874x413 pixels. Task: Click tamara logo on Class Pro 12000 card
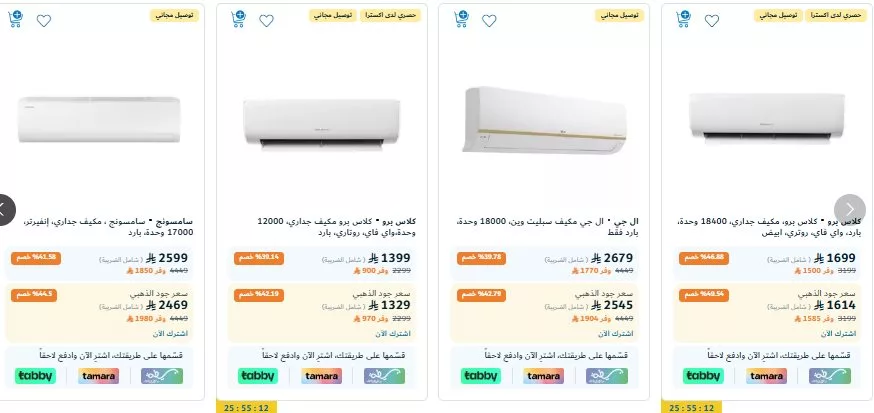[321, 376]
